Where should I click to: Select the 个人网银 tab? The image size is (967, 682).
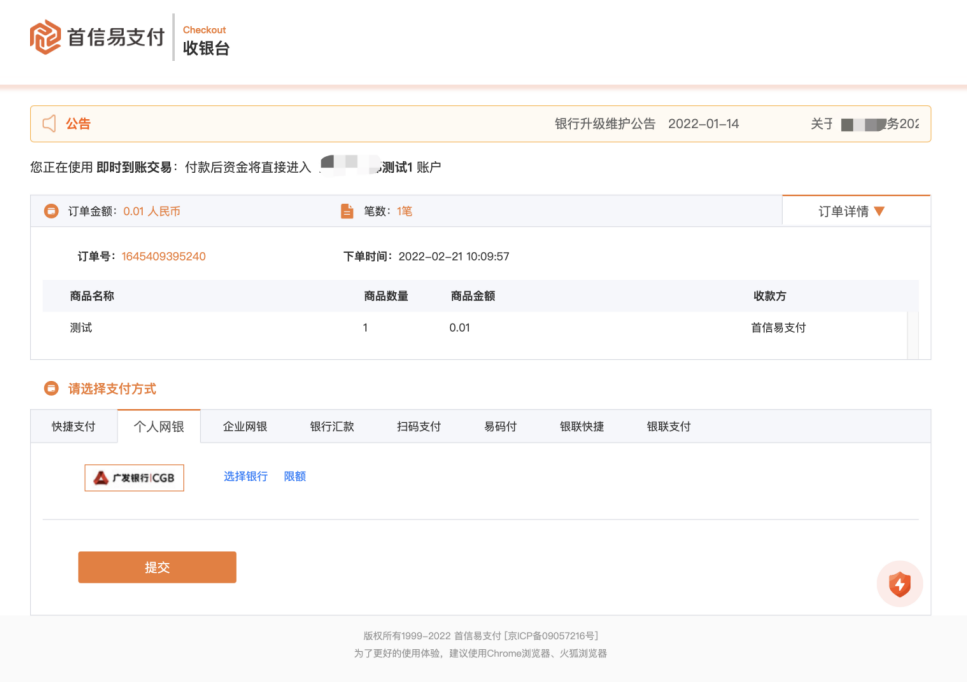[159, 426]
